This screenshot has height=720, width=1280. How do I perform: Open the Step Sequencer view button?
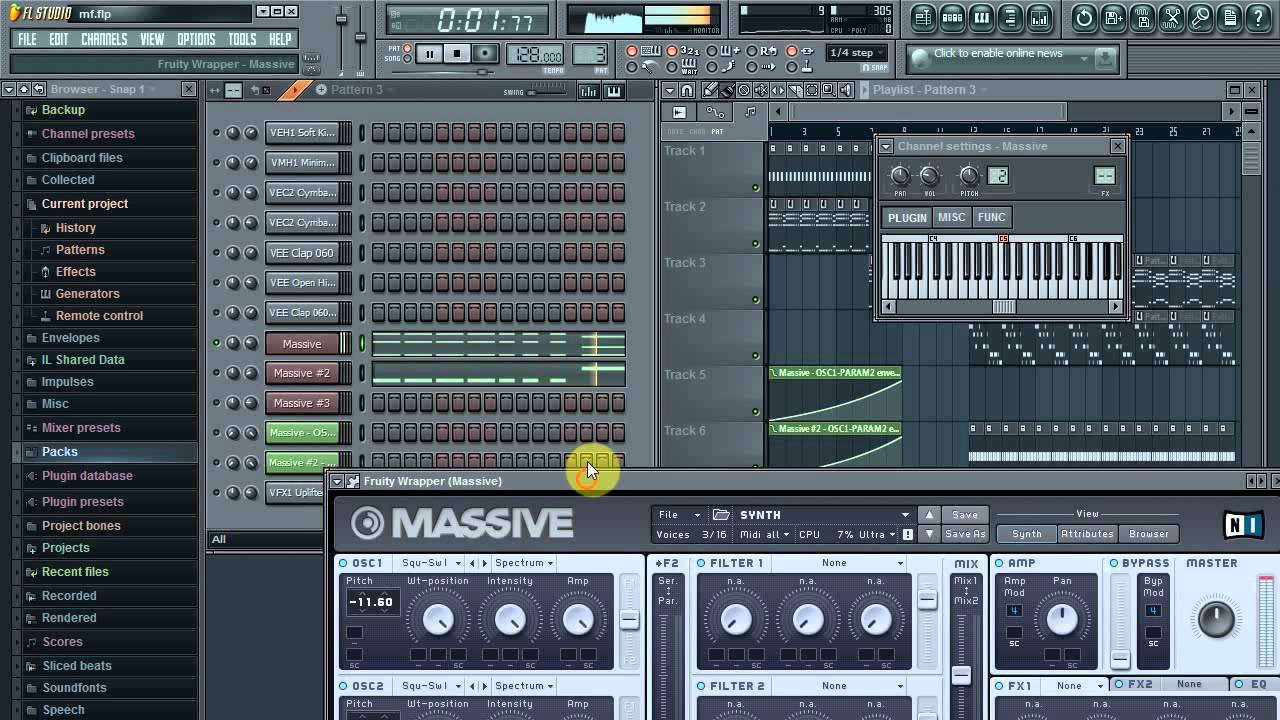coord(952,18)
